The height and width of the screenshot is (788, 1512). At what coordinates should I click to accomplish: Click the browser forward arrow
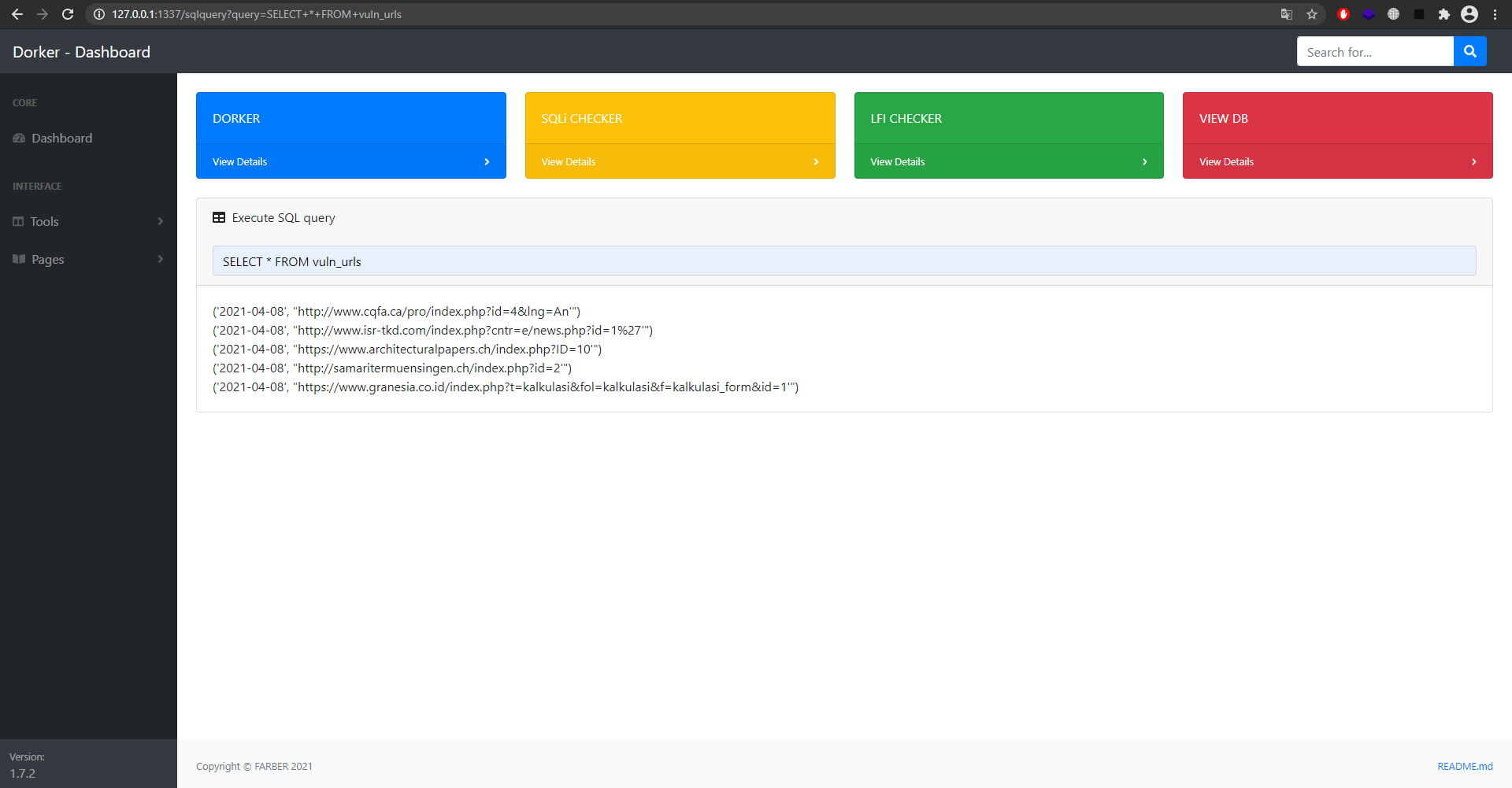43,14
